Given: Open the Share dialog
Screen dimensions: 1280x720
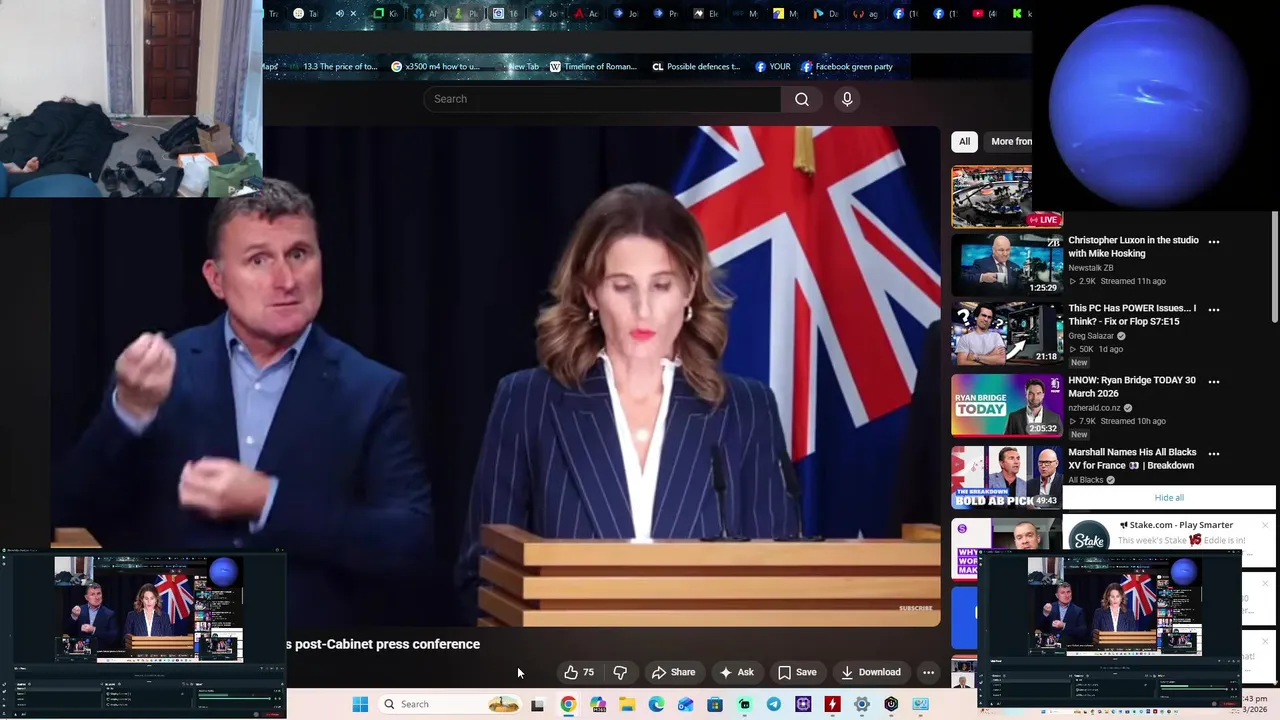Looking at the screenshot, I should (x=673, y=672).
